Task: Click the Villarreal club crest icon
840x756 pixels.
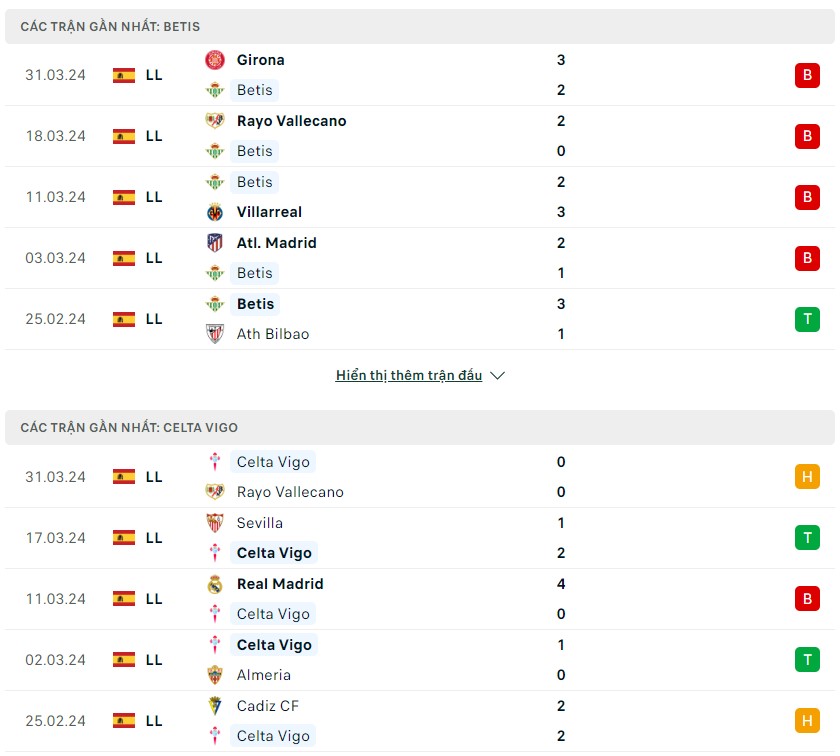Action: click(215, 212)
